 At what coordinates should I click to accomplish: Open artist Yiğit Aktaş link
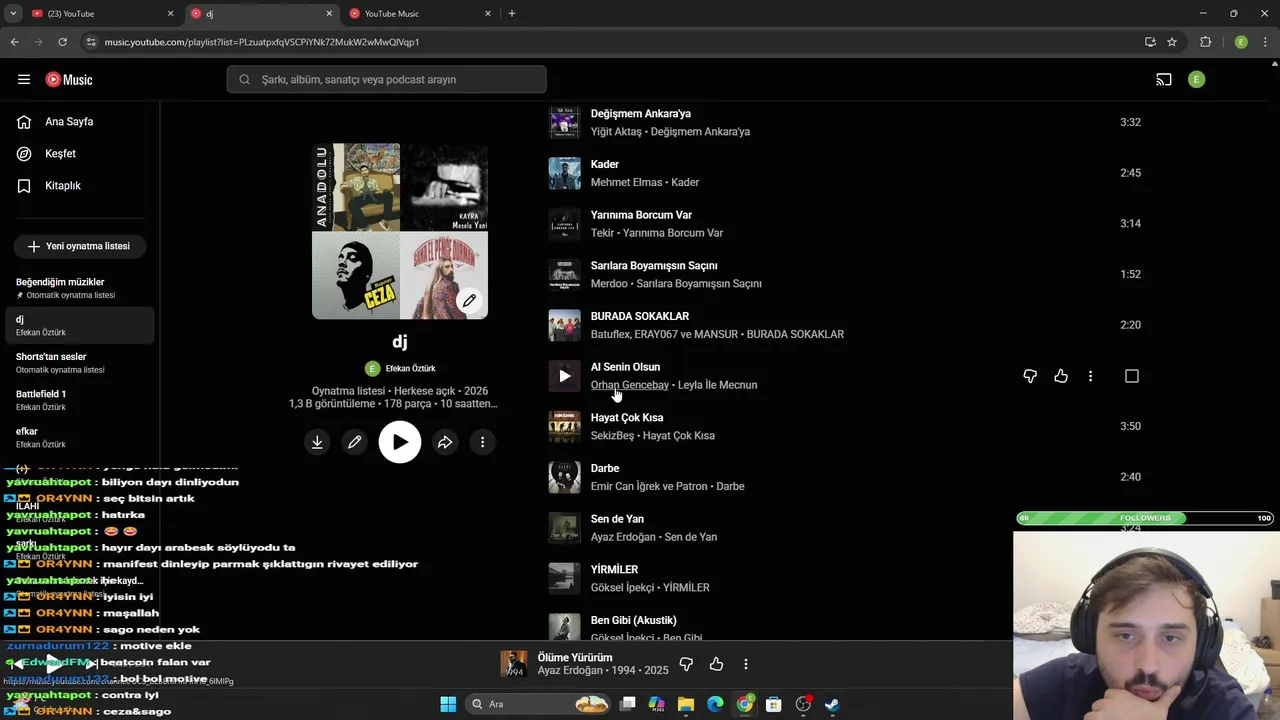(x=615, y=132)
